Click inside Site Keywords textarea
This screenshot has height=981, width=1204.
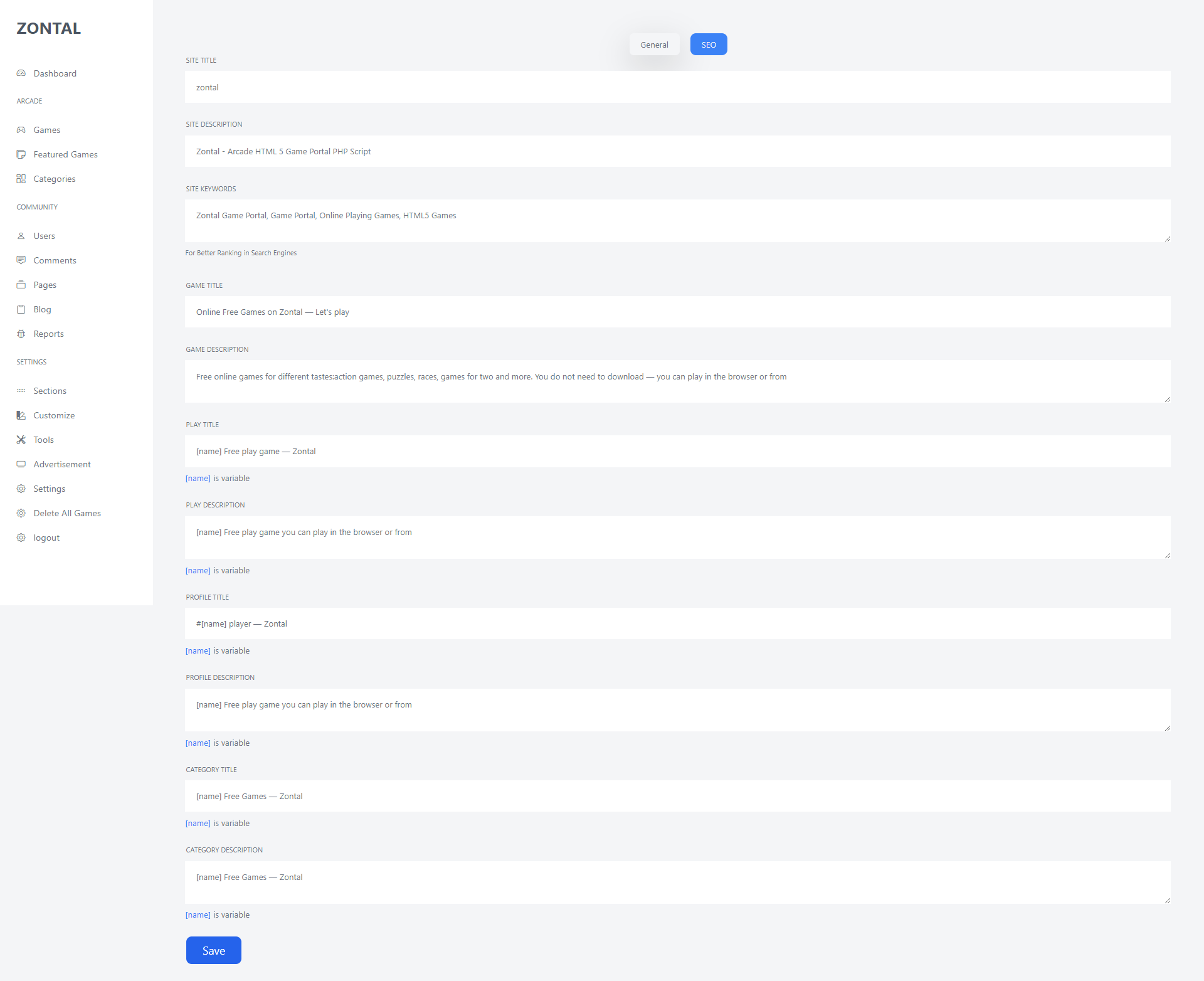pyautogui.click(x=677, y=221)
